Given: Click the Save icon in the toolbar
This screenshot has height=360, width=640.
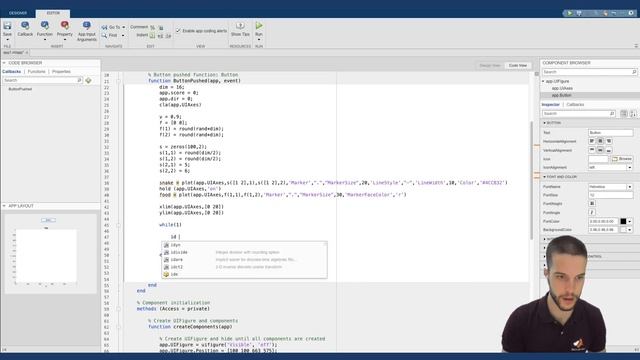Looking at the screenshot, I should [x=7, y=26].
